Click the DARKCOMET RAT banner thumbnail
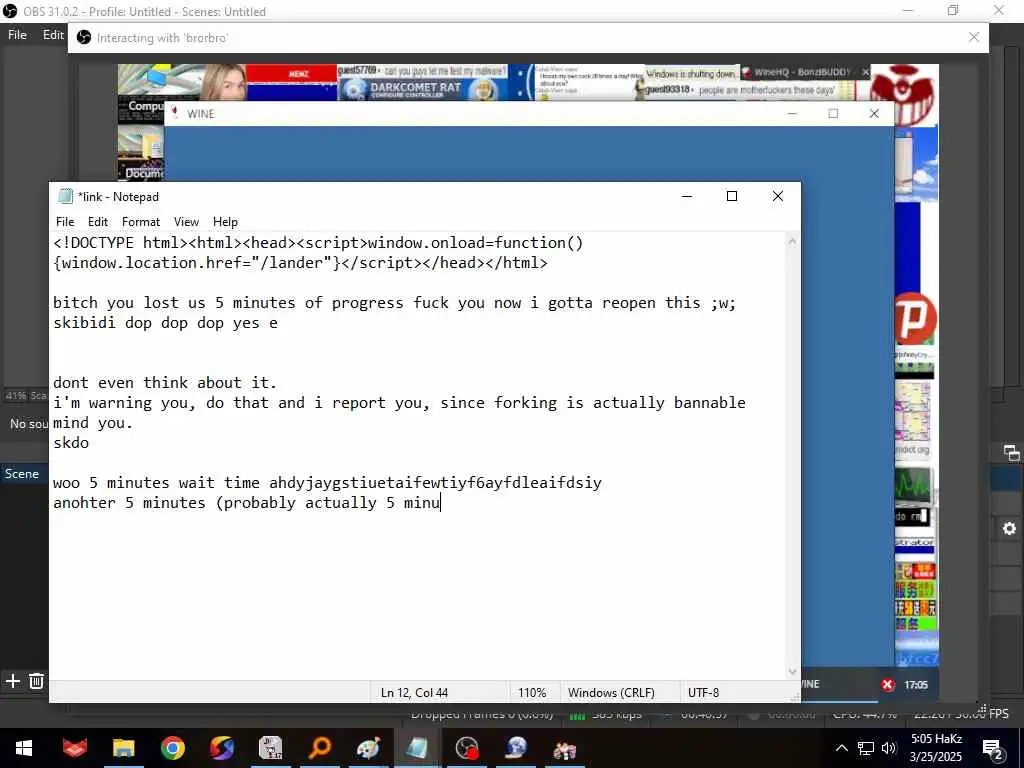Screen dimensions: 1024x768 tap(422, 89)
